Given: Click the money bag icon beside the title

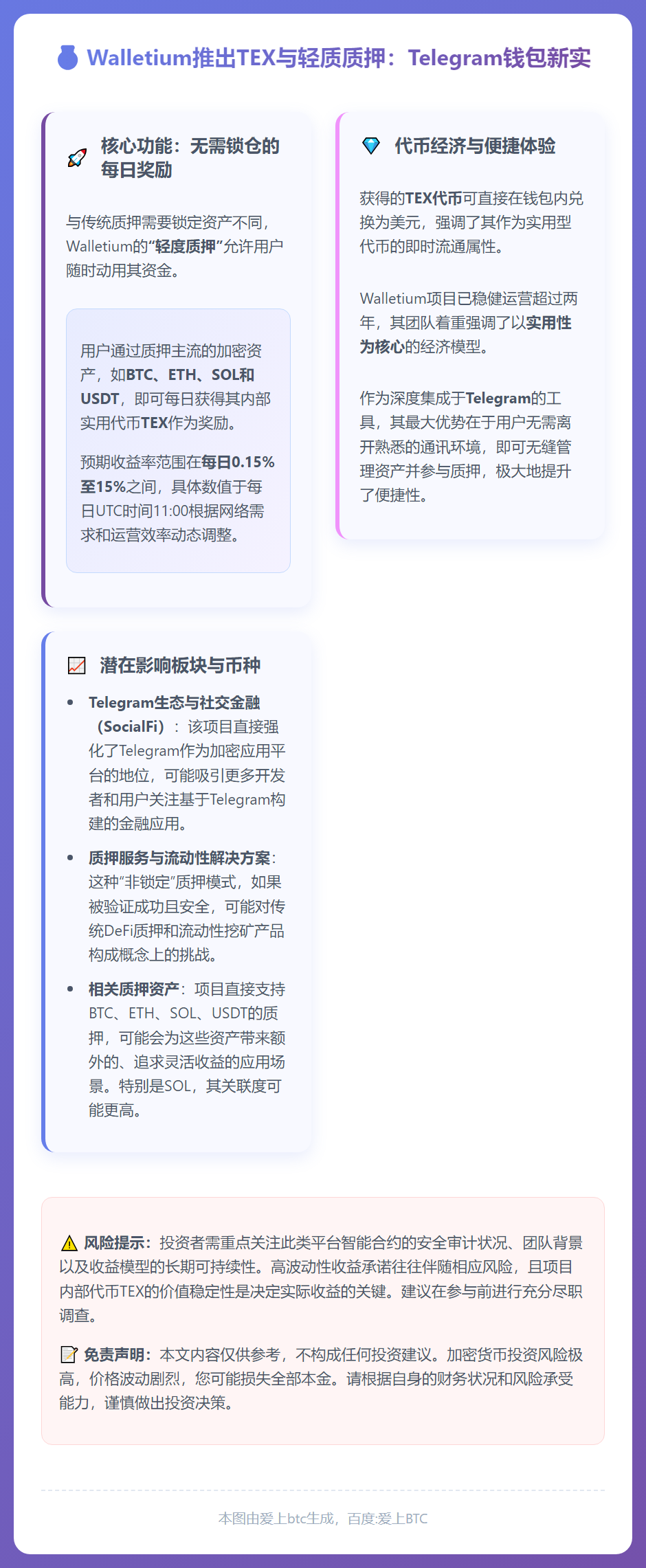Looking at the screenshot, I should pos(67,58).
